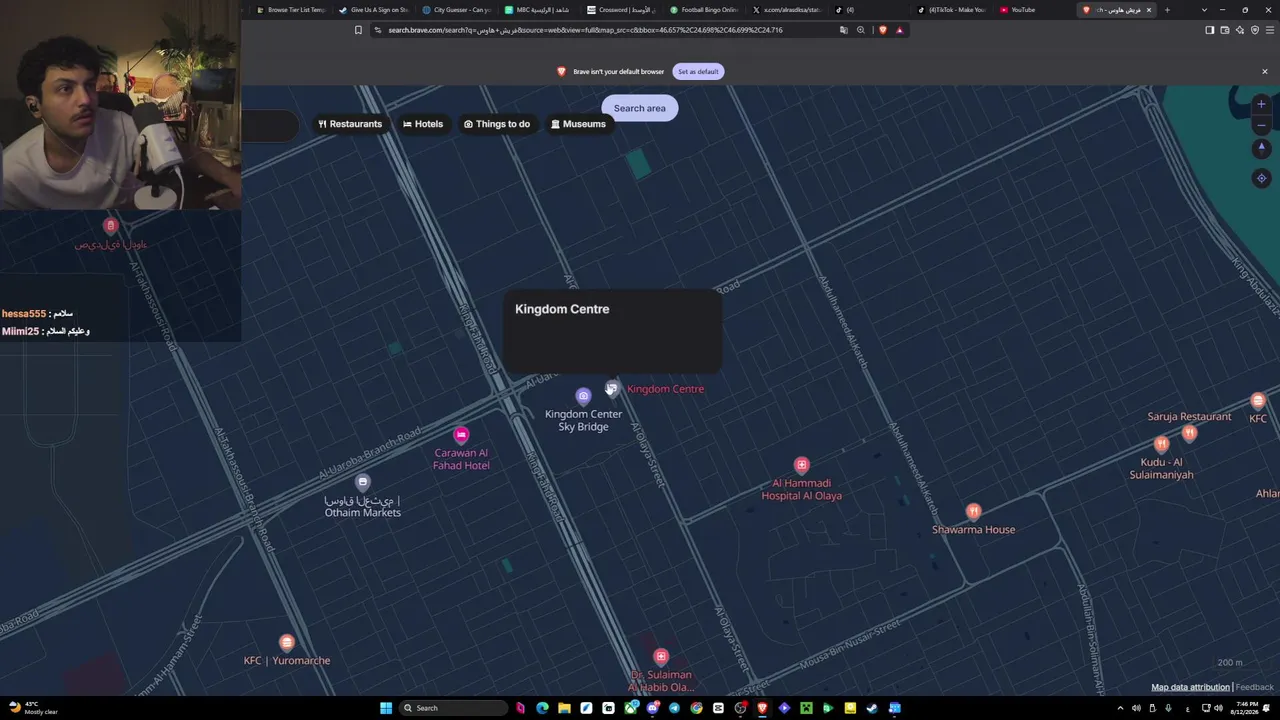Dismiss the default browser notification bar
The image size is (1280, 720).
(1264, 71)
